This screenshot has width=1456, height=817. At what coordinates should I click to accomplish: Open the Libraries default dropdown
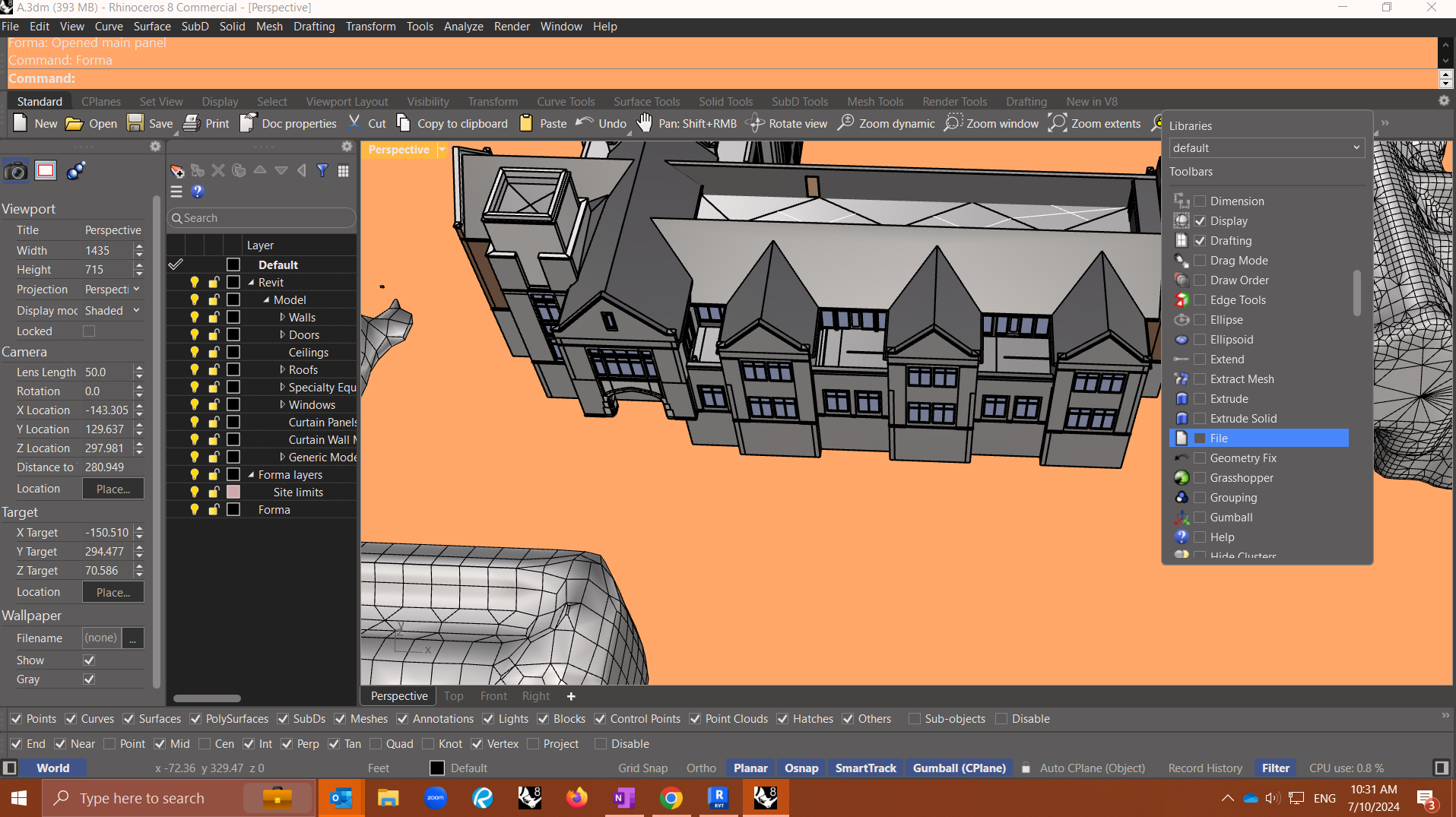point(1266,148)
